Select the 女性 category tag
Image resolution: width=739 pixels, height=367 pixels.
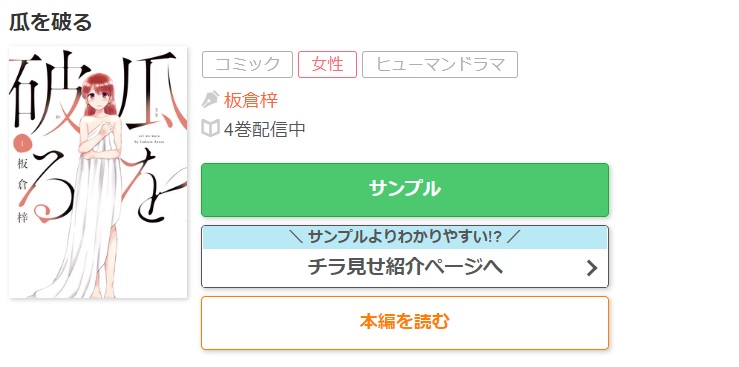coord(328,64)
